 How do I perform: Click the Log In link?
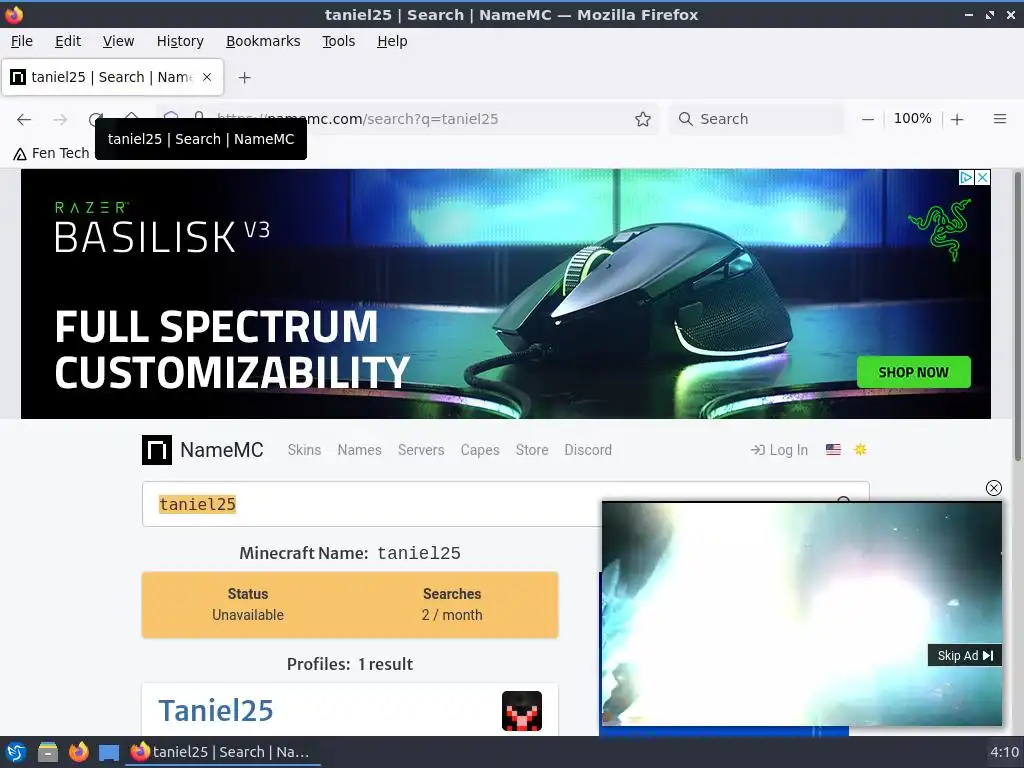point(779,450)
